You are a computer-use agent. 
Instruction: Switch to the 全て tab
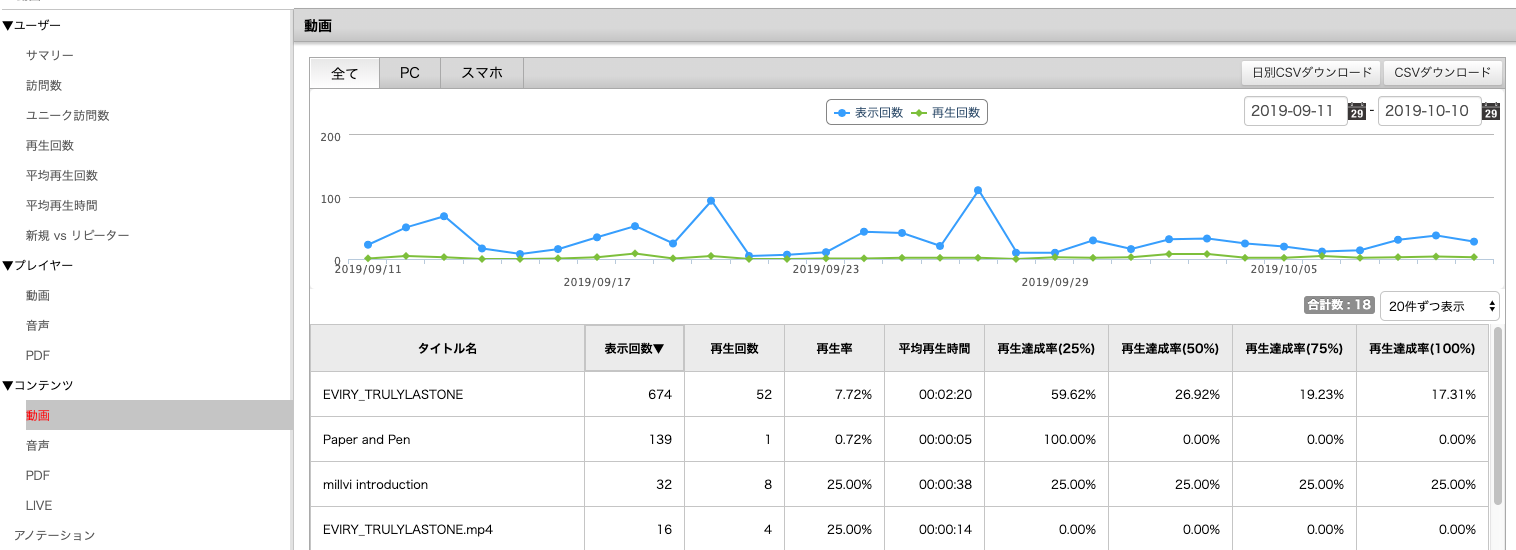(x=344, y=73)
